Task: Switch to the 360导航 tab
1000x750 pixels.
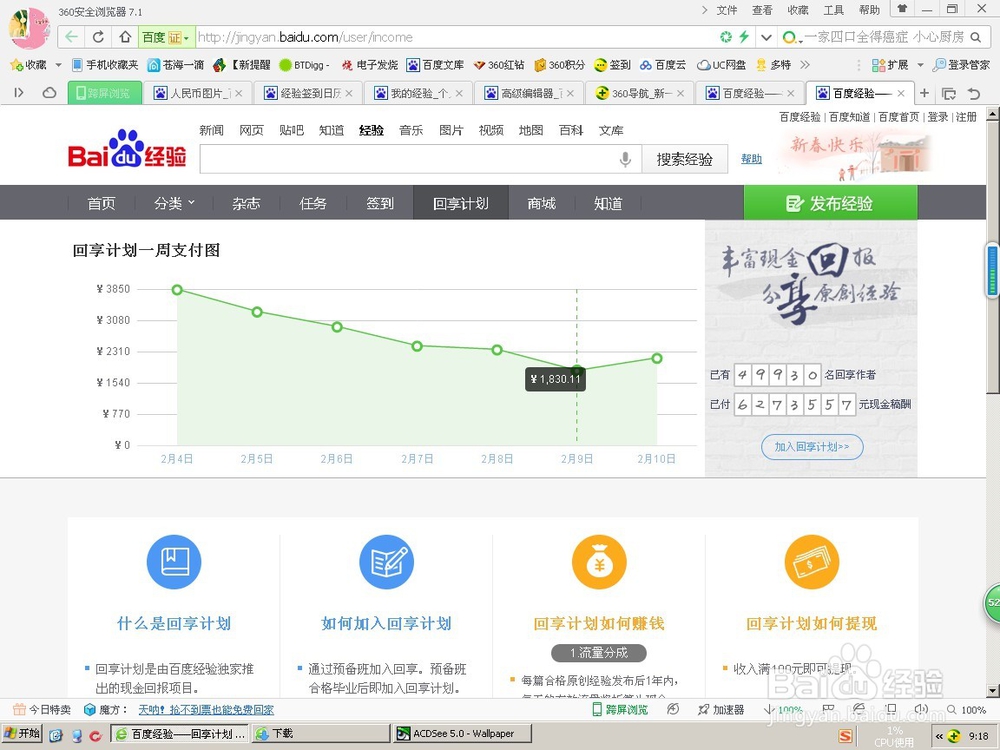Action: 638,93
